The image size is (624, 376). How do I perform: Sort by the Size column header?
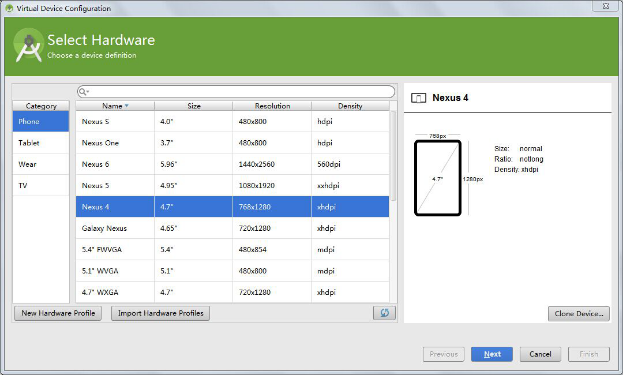pos(193,106)
